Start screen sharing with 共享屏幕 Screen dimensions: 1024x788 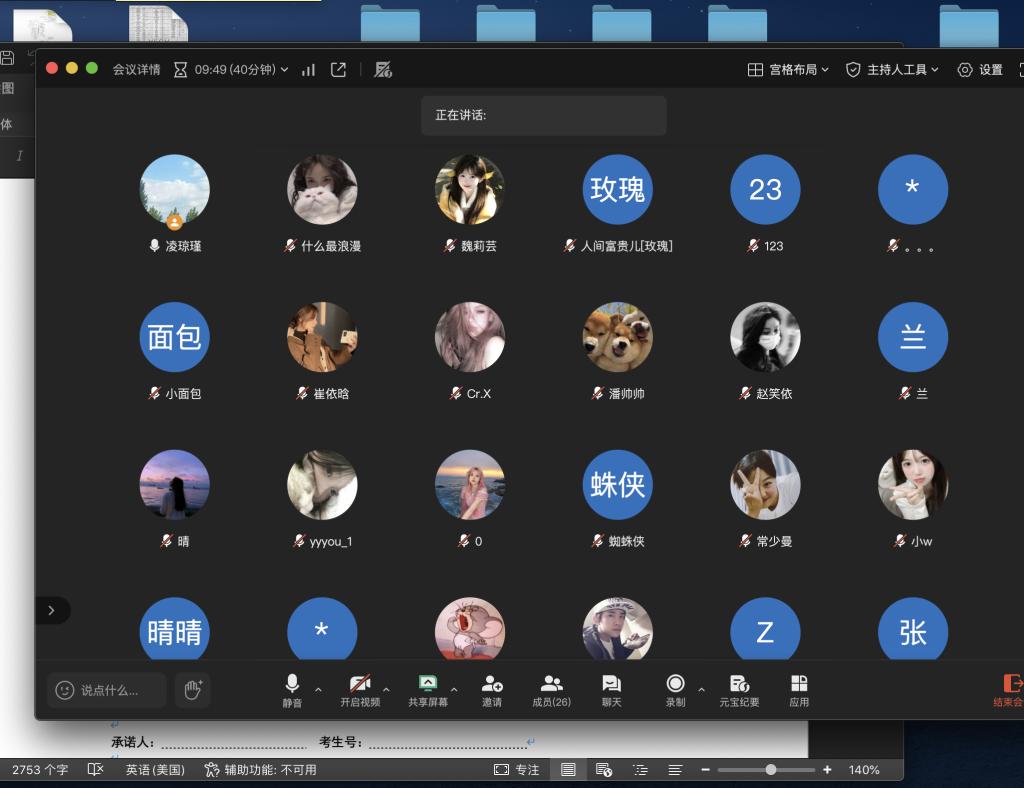(x=428, y=690)
